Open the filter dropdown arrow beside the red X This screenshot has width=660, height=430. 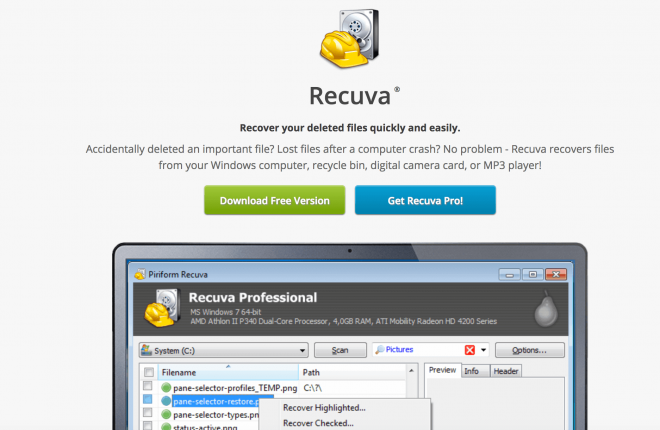click(483, 350)
